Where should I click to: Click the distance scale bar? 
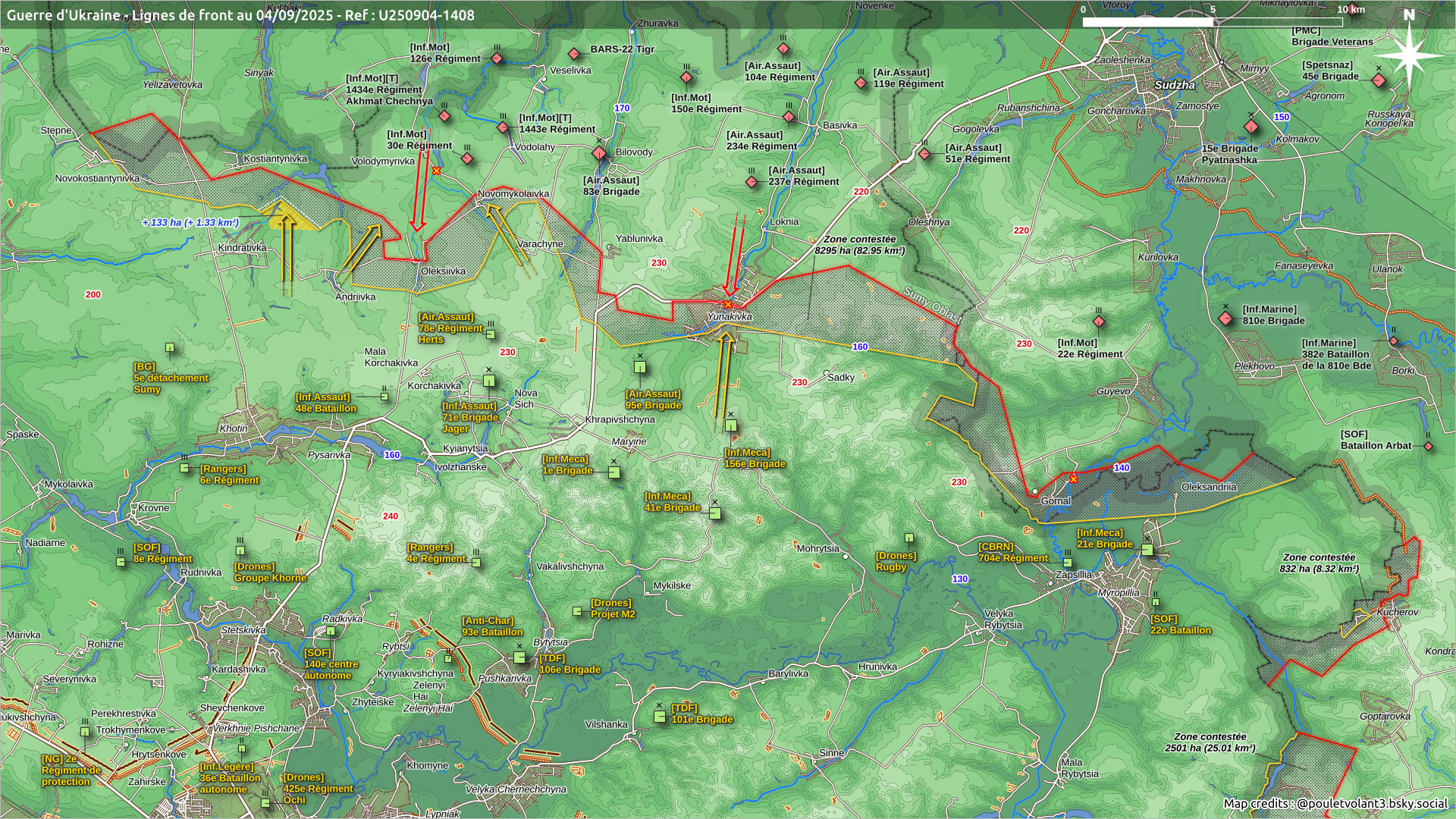click(1213, 22)
